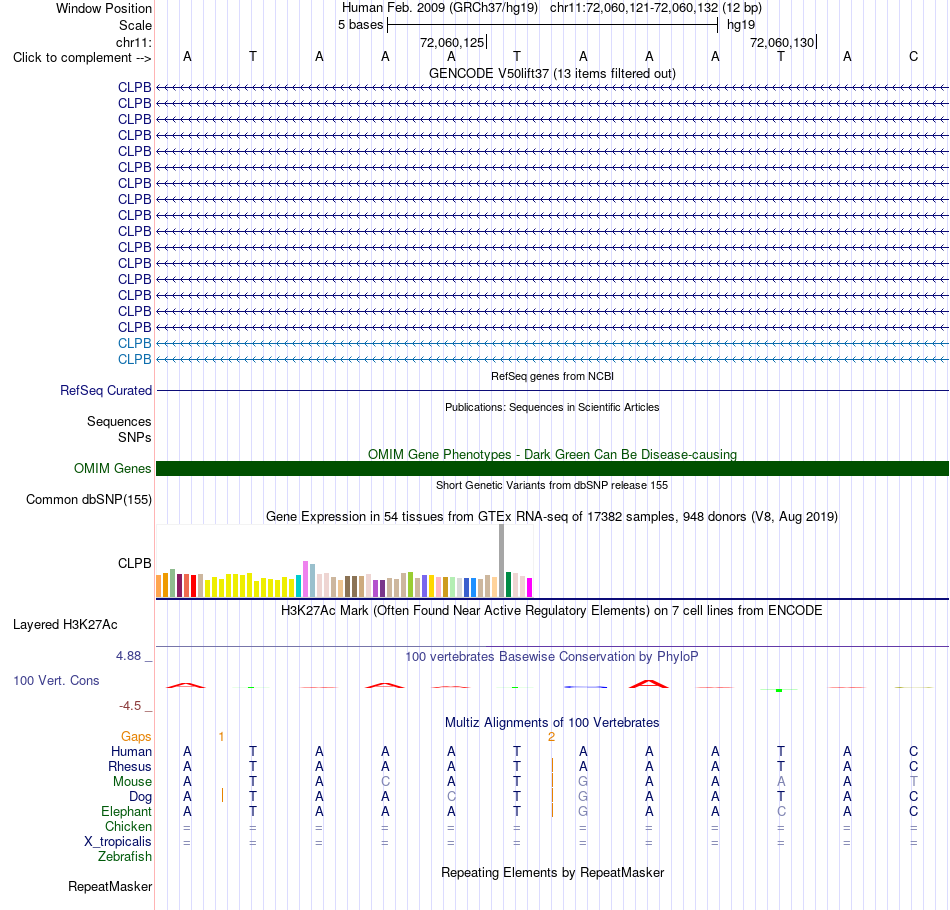Click the hg19 assembly label by the scale

(x=741, y=25)
